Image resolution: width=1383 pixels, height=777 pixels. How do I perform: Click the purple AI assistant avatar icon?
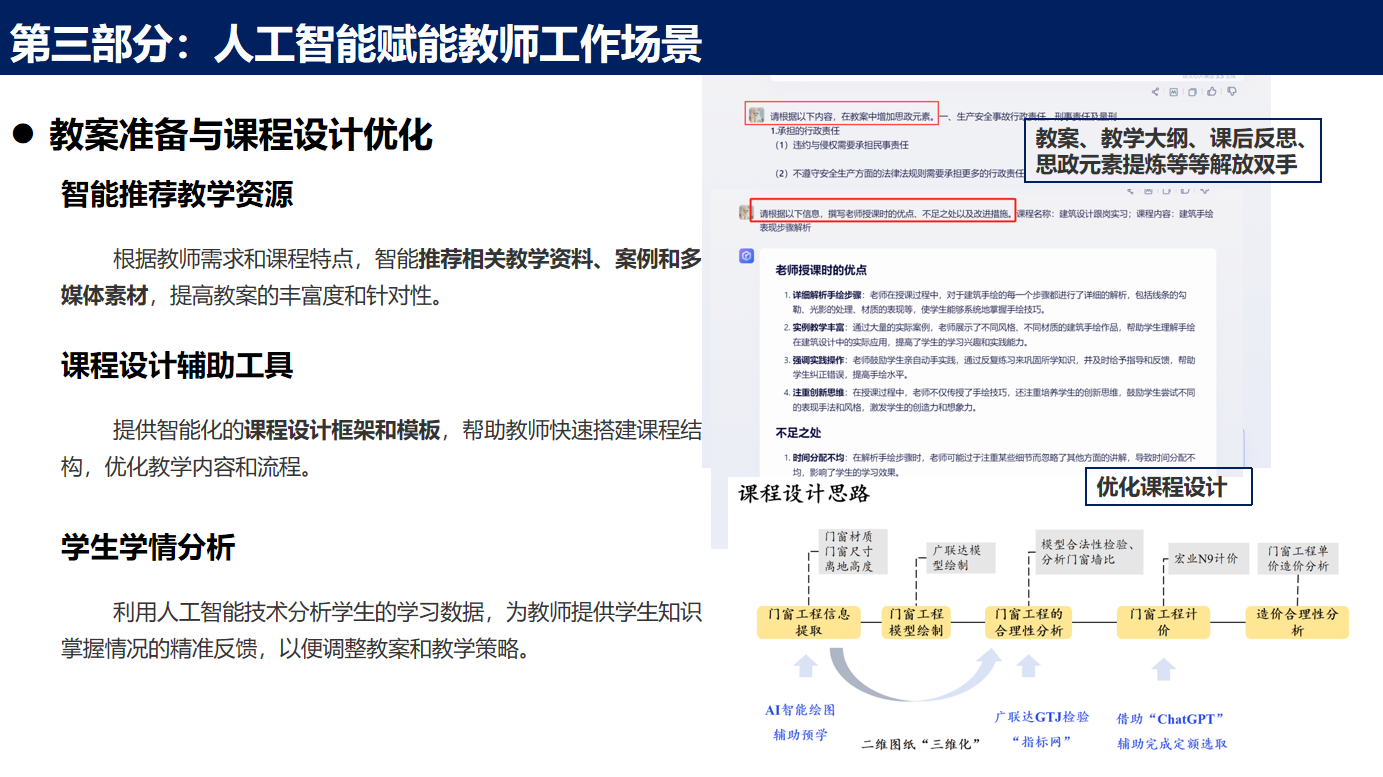tap(746, 257)
